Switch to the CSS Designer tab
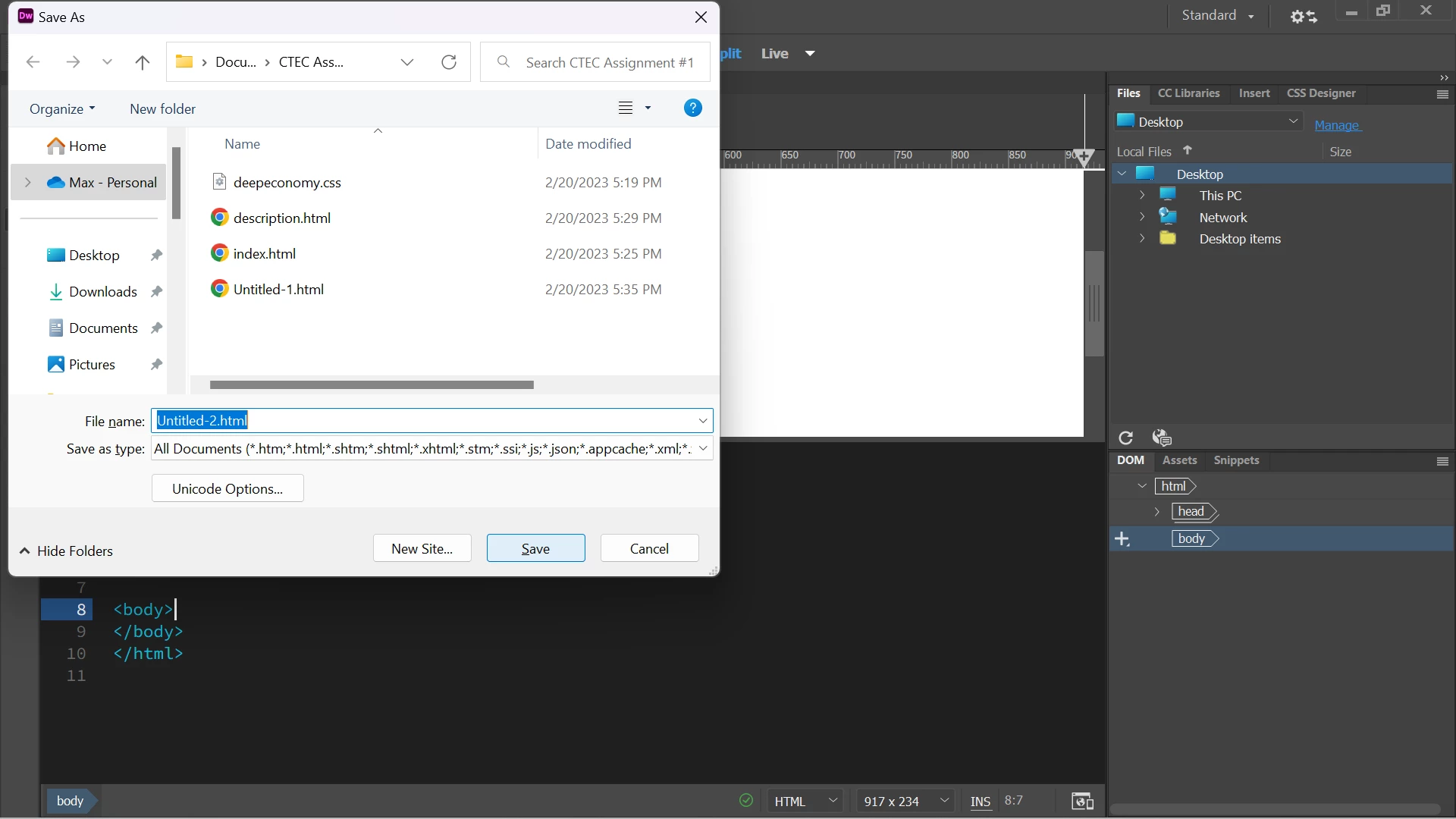Image resolution: width=1456 pixels, height=819 pixels. tap(1320, 93)
